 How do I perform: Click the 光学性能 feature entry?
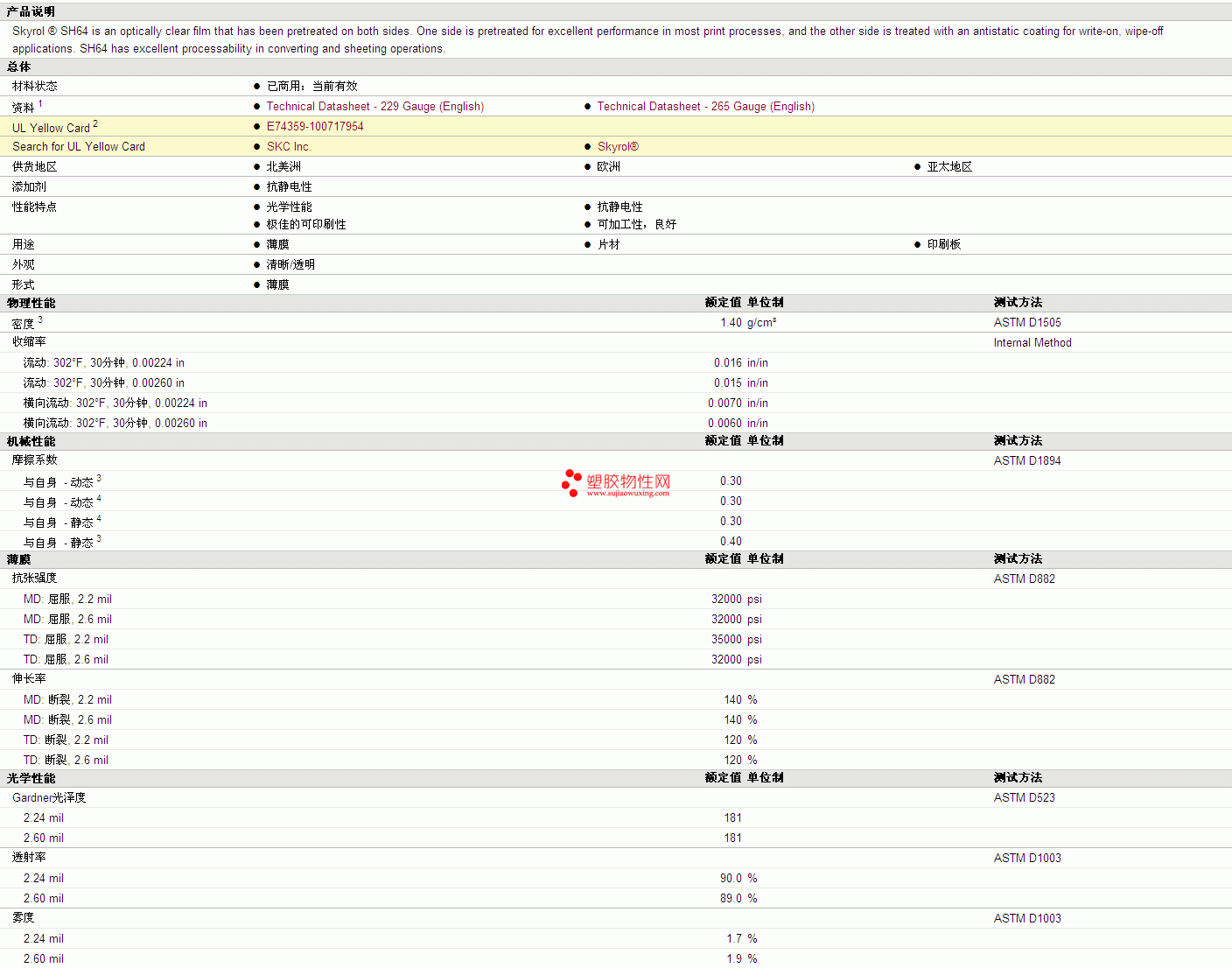pyautogui.click(x=289, y=207)
